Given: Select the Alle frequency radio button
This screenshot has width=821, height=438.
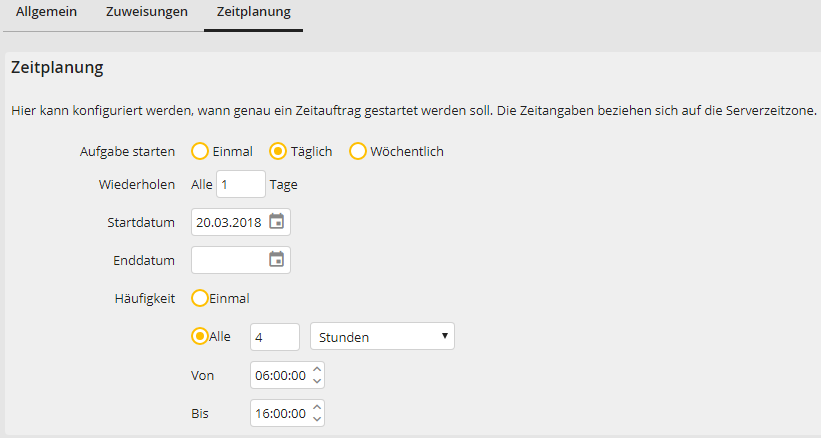Looking at the screenshot, I should (200, 337).
